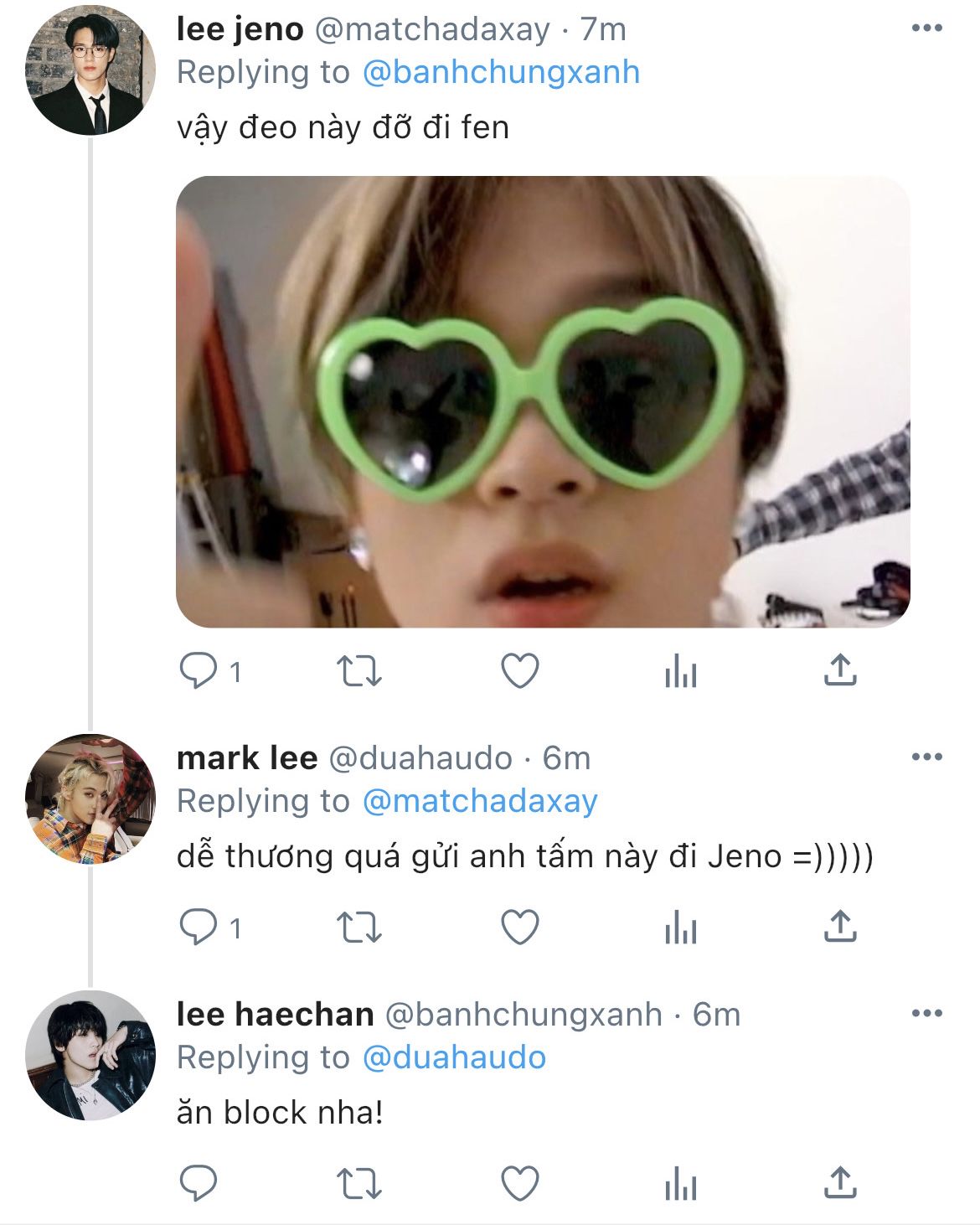Open more options for lee haechan's tweet
The height and width of the screenshot is (1225, 980).
click(x=926, y=1014)
